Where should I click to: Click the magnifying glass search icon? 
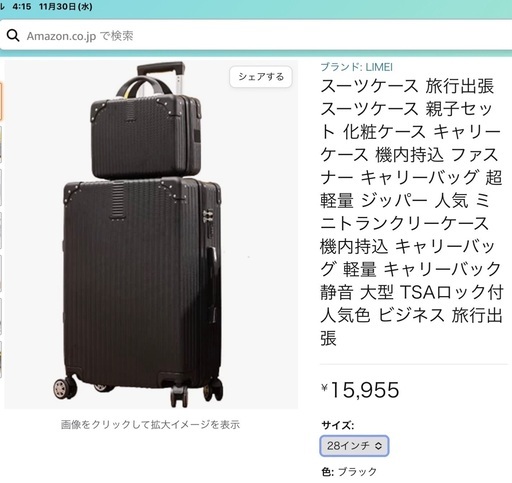13,35
